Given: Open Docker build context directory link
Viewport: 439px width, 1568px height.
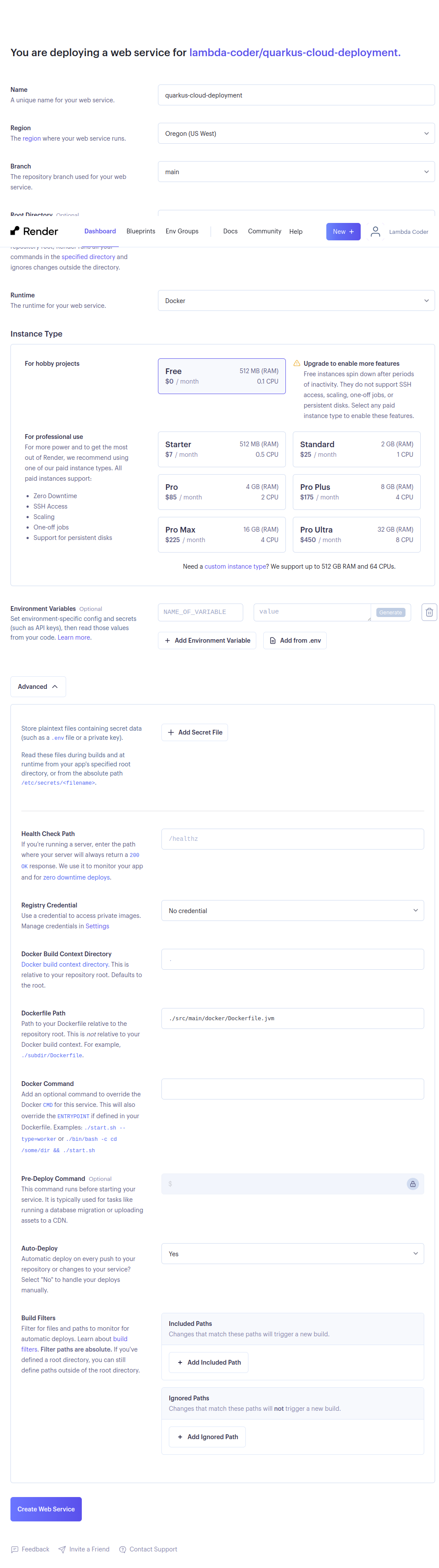Looking at the screenshot, I should click(65, 964).
